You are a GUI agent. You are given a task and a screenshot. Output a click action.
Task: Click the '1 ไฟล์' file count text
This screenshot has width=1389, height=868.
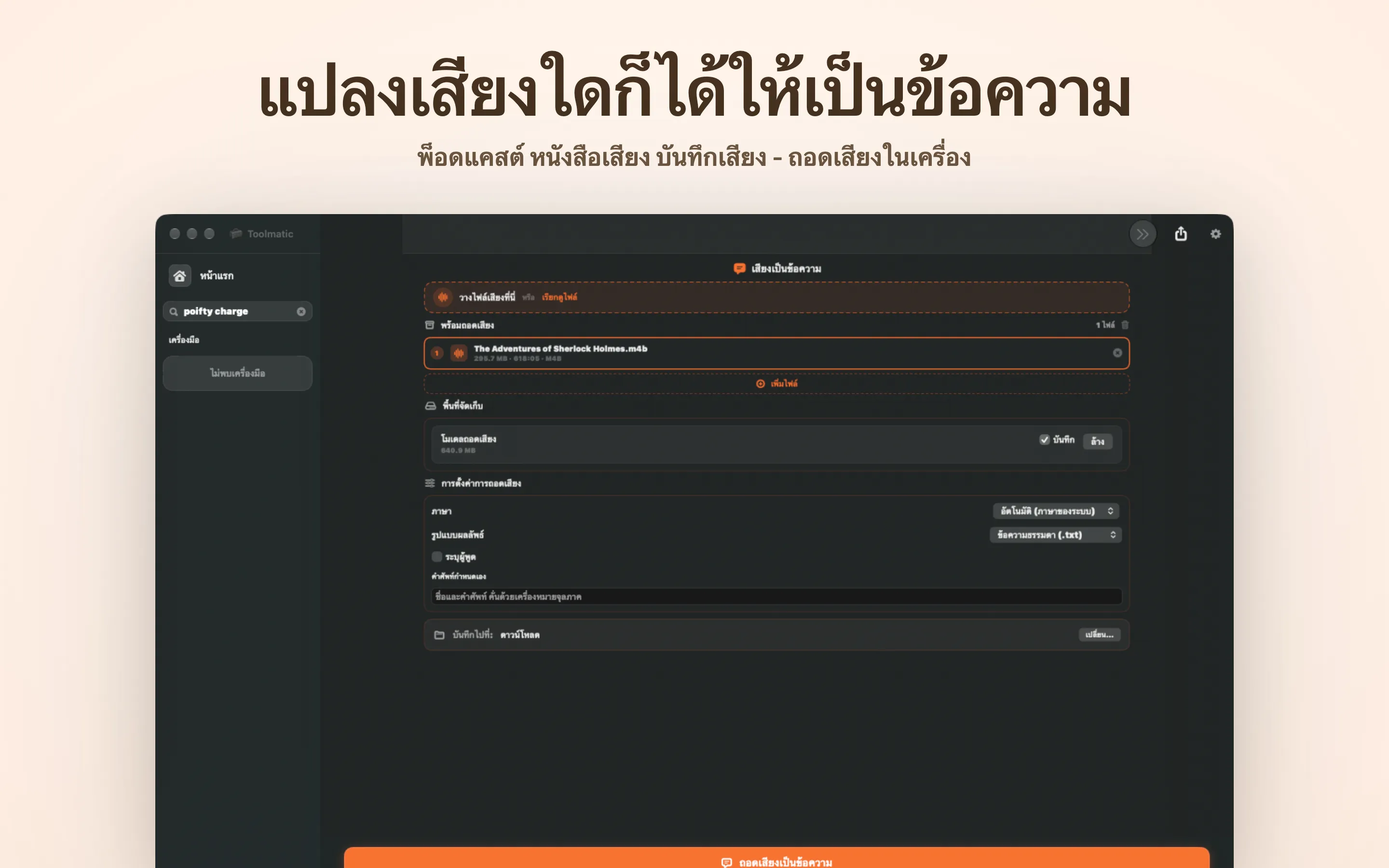tap(1105, 325)
